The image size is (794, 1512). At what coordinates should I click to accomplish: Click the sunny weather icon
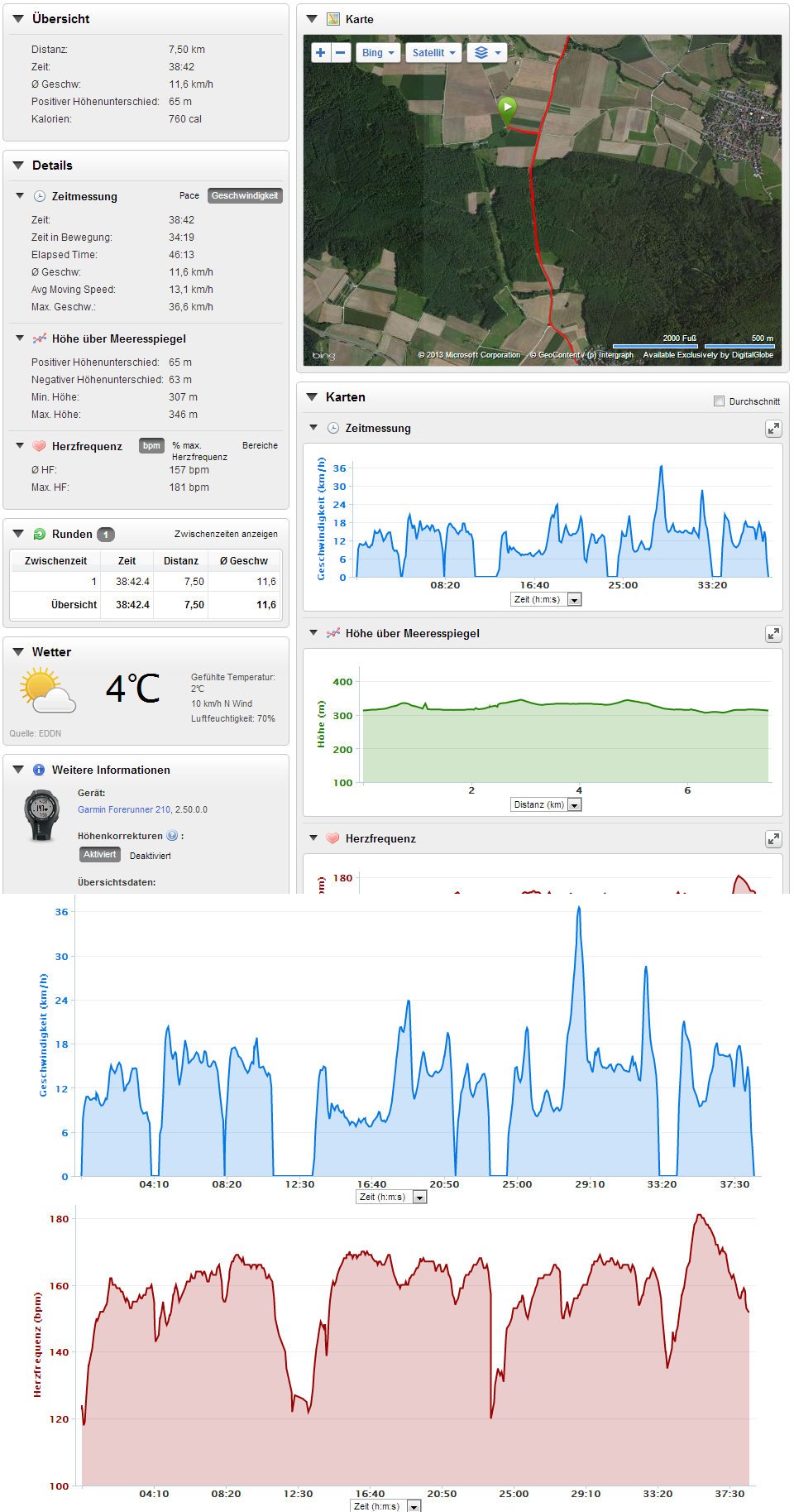[x=48, y=691]
